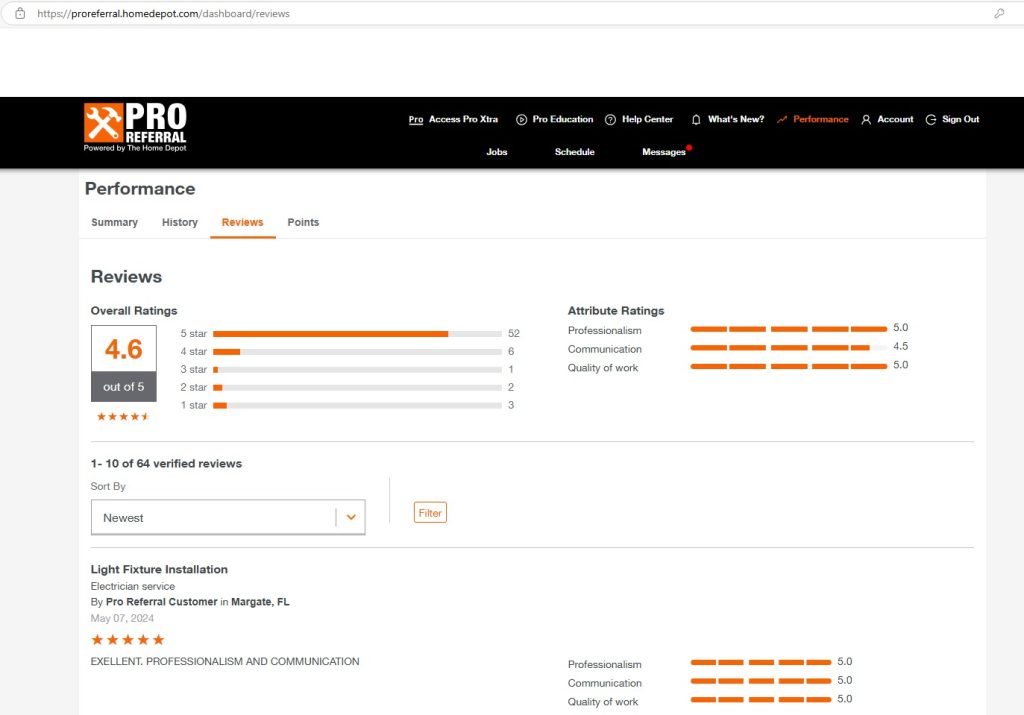
Task: Click the key icon in address bar
Action: click(x=999, y=14)
